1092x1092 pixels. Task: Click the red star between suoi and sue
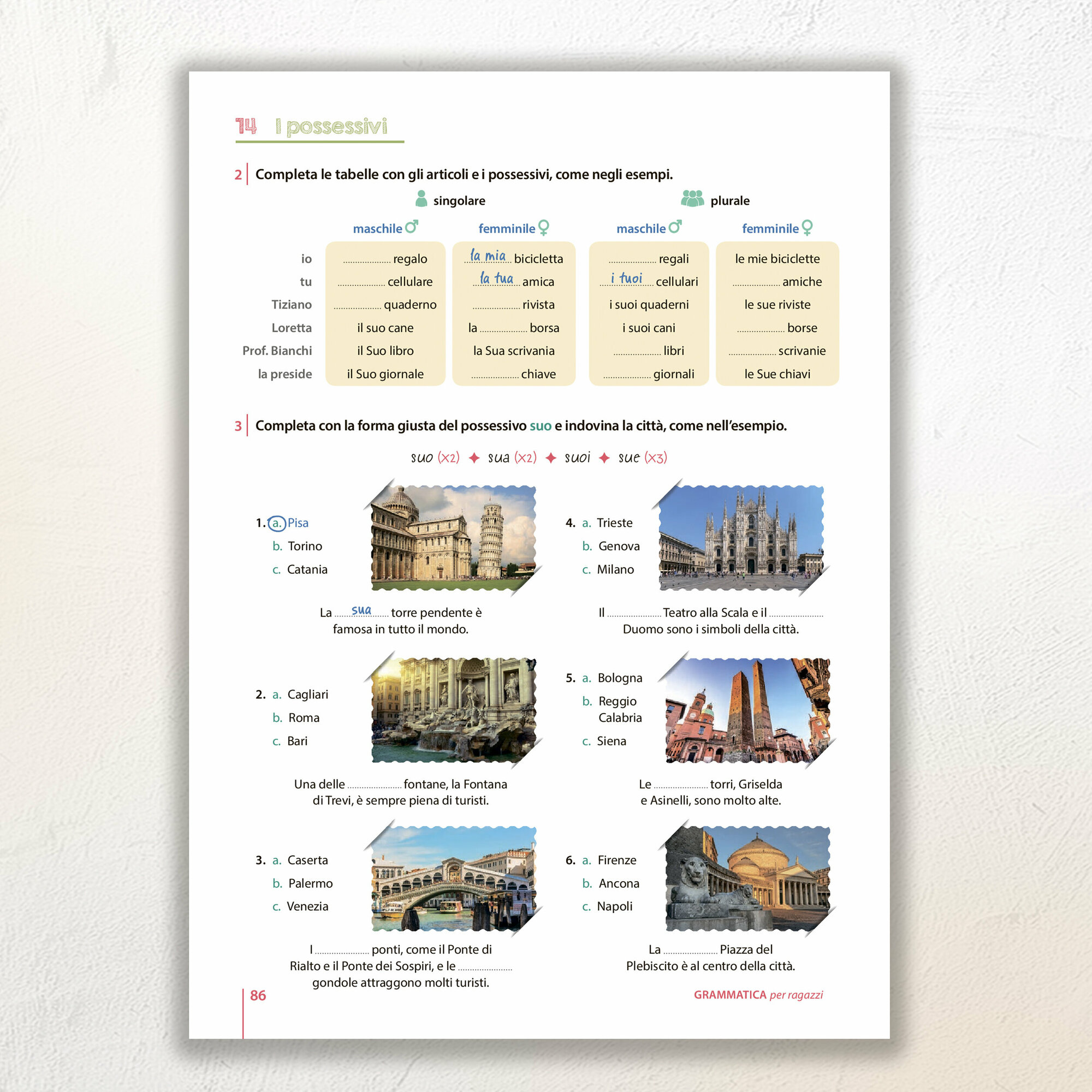click(x=604, y=458)
